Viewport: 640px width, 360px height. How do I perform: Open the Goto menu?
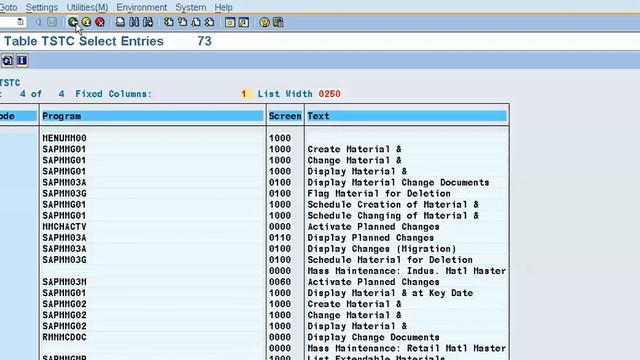click(8, 7)
